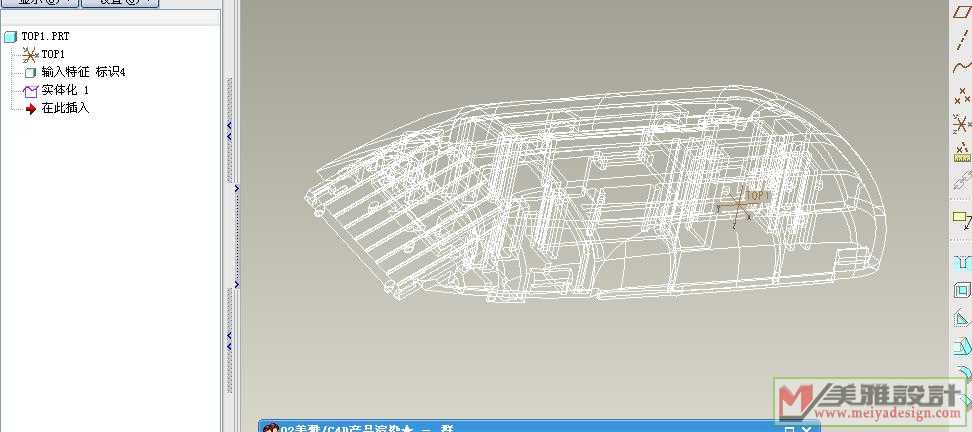
Task: Select 实体化 1 feature in model tree
Action: click(65, 90)
